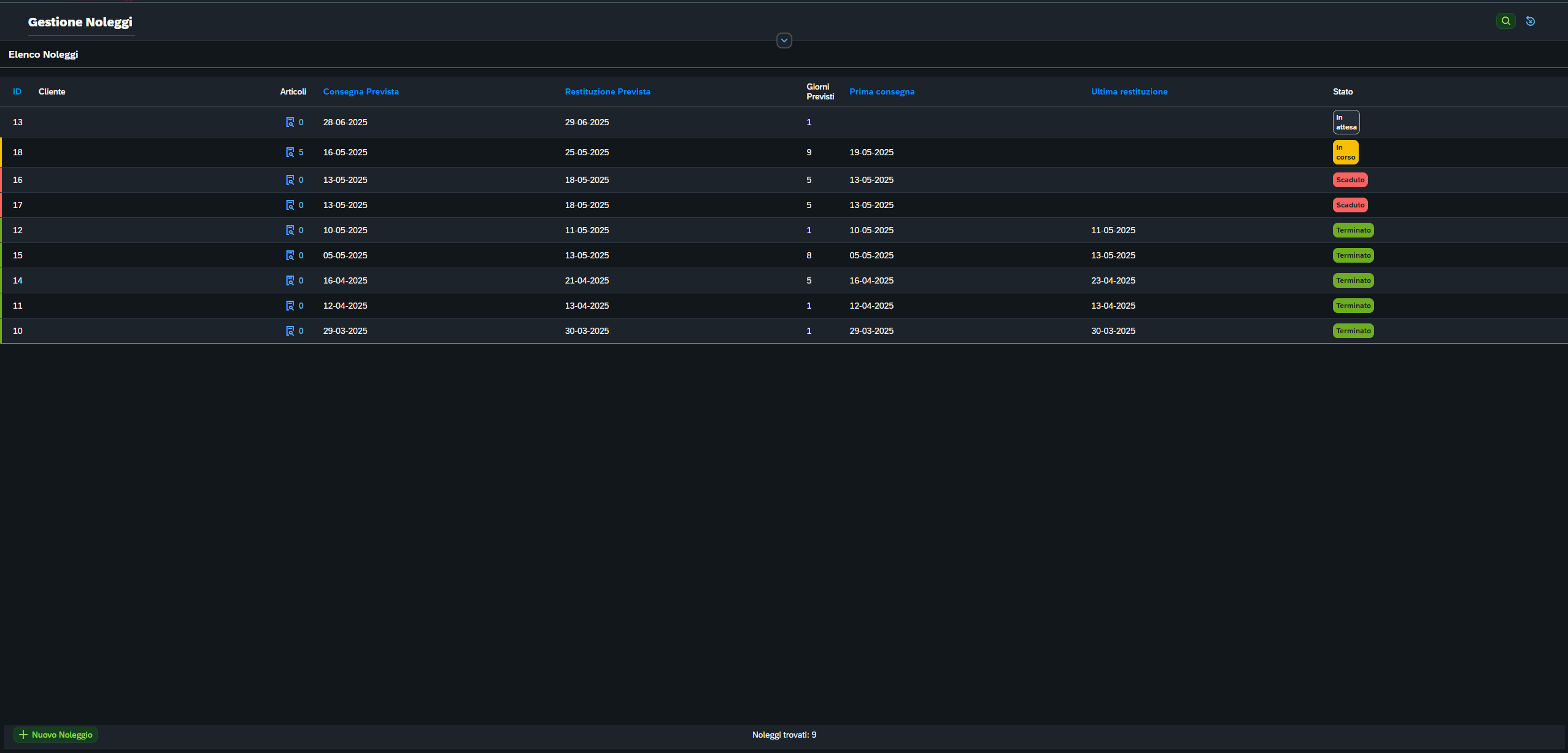
Task: Select the Gestione Noleggi tab
Action: [80, 22]
